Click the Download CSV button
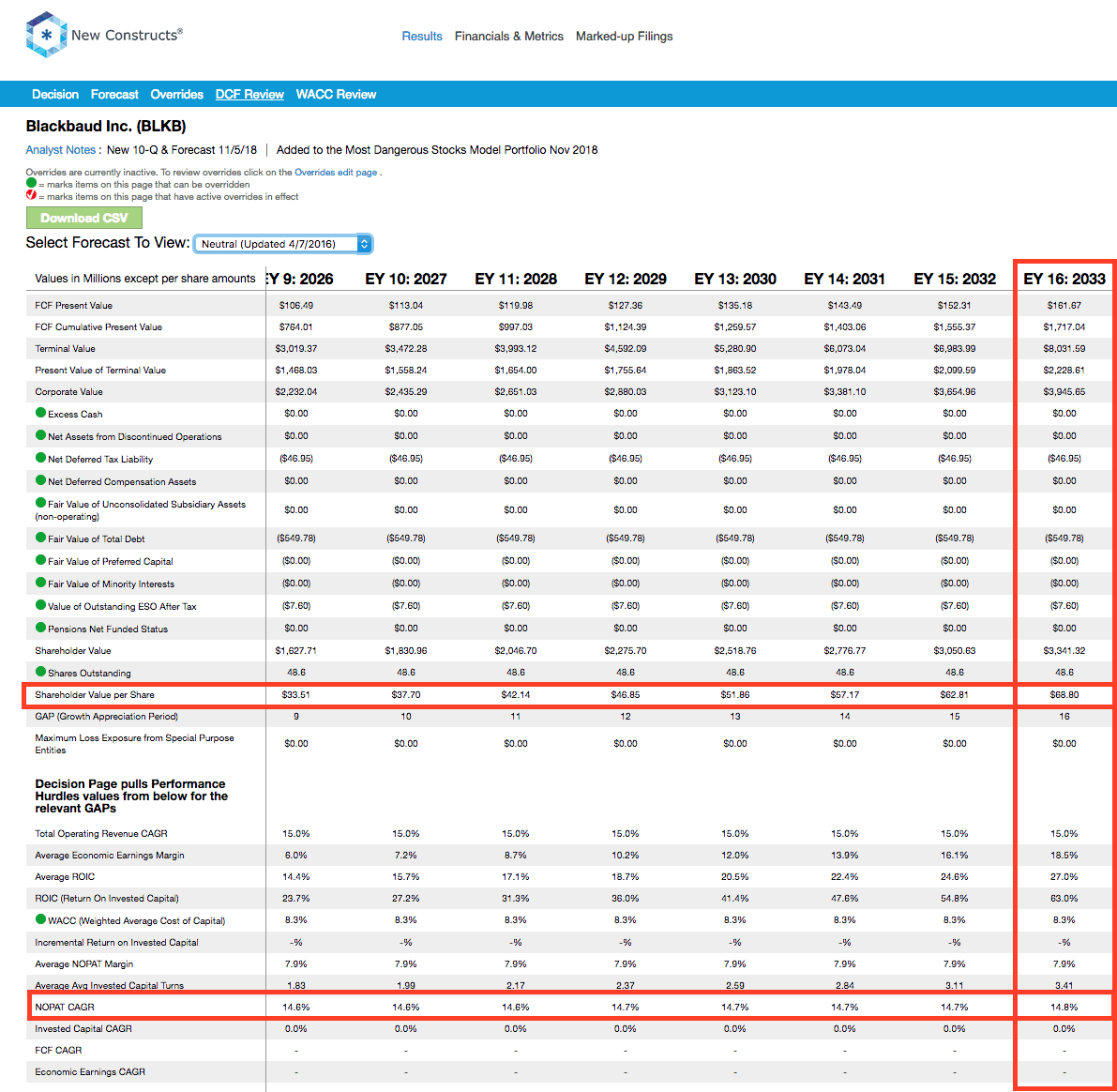 click(x=84, y=218)
